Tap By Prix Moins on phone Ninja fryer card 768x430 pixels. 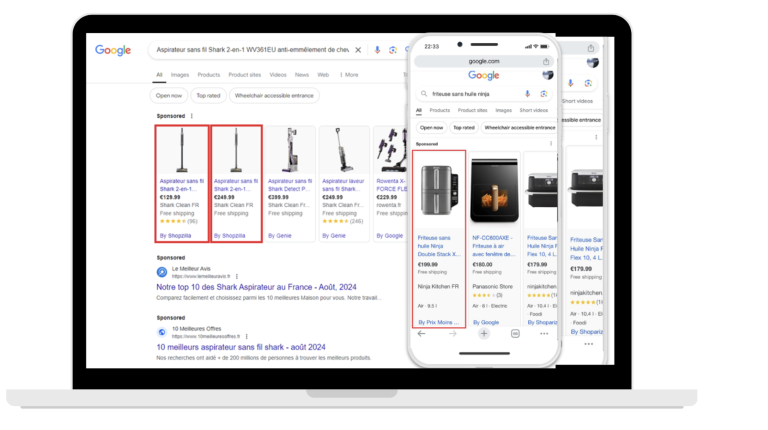(x=439, y=322)
